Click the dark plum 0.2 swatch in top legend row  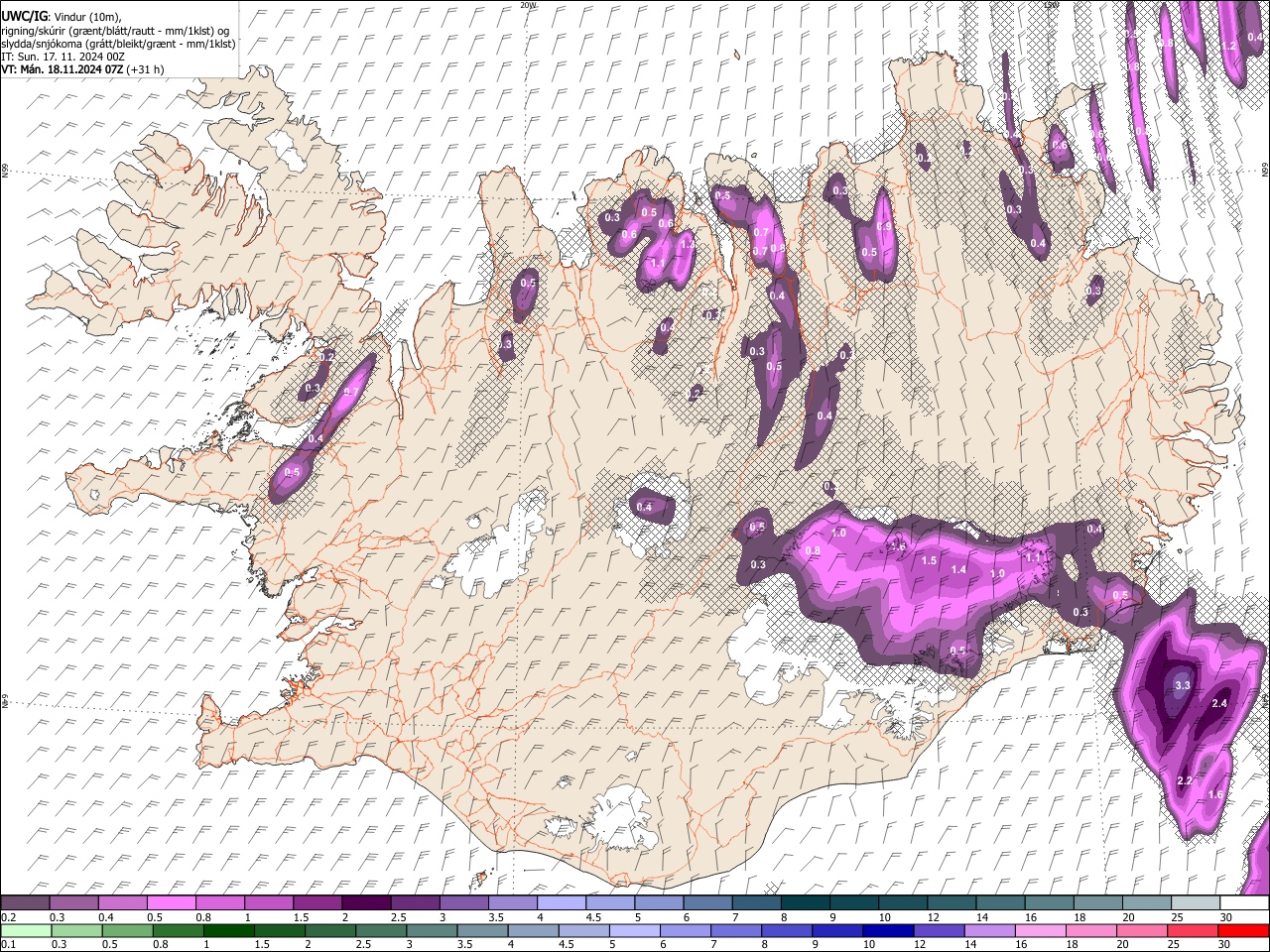pos(25,902)
